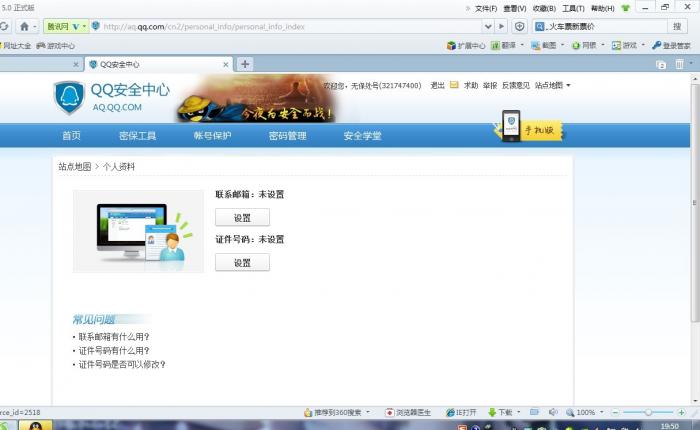Expand the address bar history dropdown
This screenshot has width=700, height=430.
click(488, 26)
